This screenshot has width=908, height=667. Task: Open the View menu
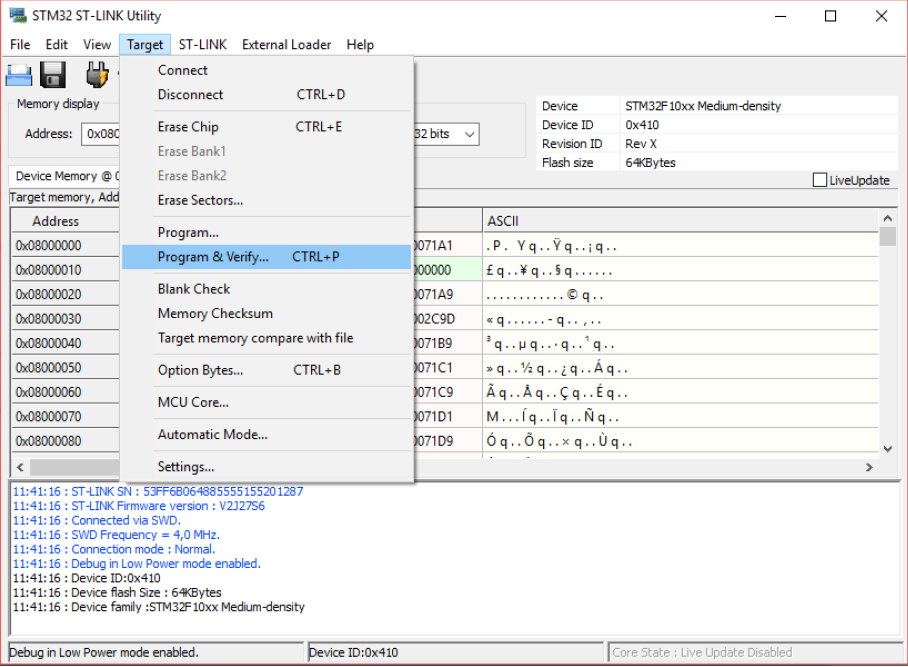(97, 45)
